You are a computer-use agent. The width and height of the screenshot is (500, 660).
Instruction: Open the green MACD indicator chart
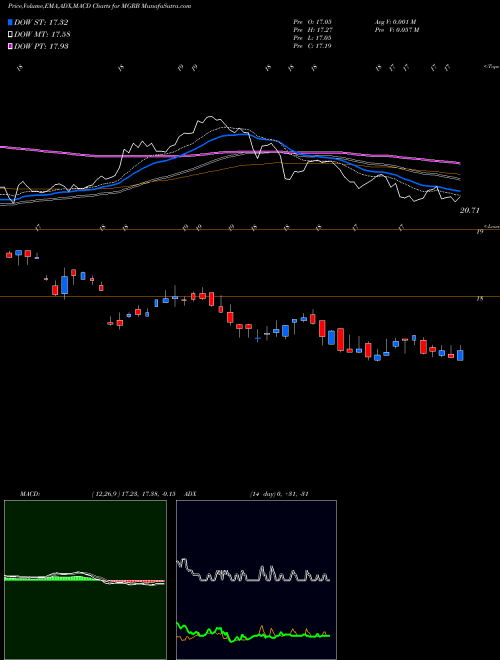(85, 580)
